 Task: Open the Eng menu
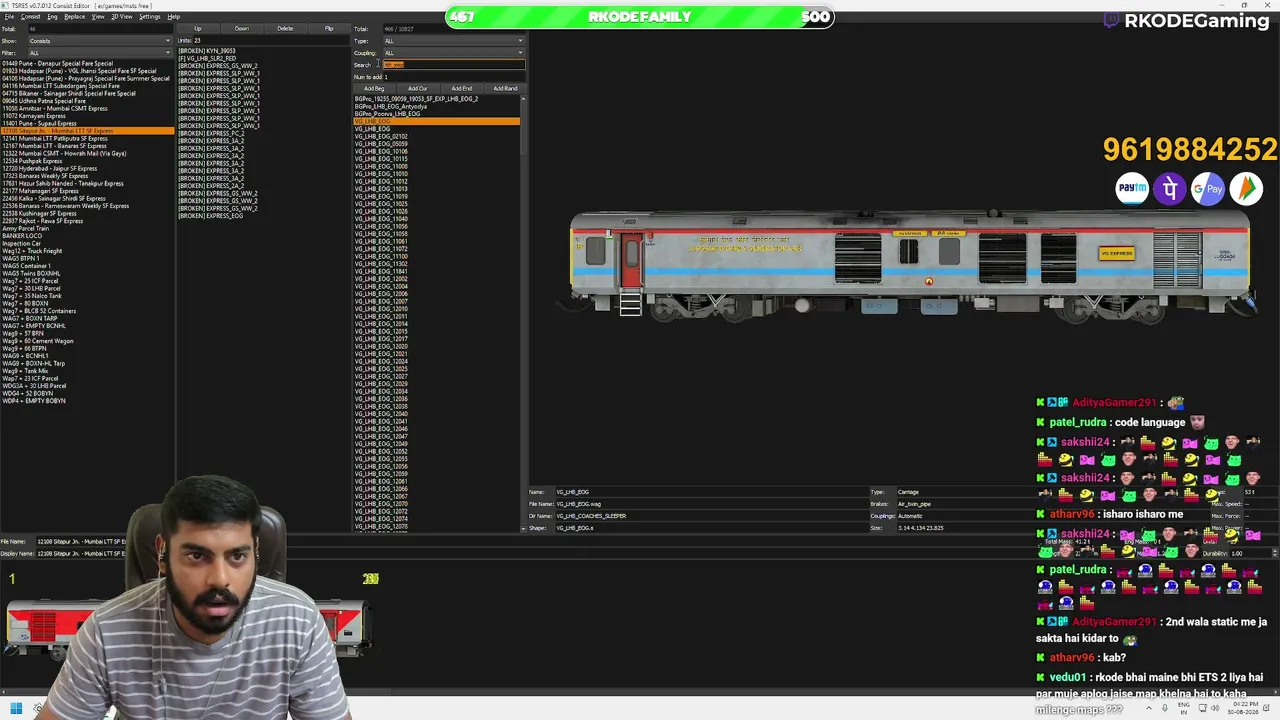(x=52, y=17)
